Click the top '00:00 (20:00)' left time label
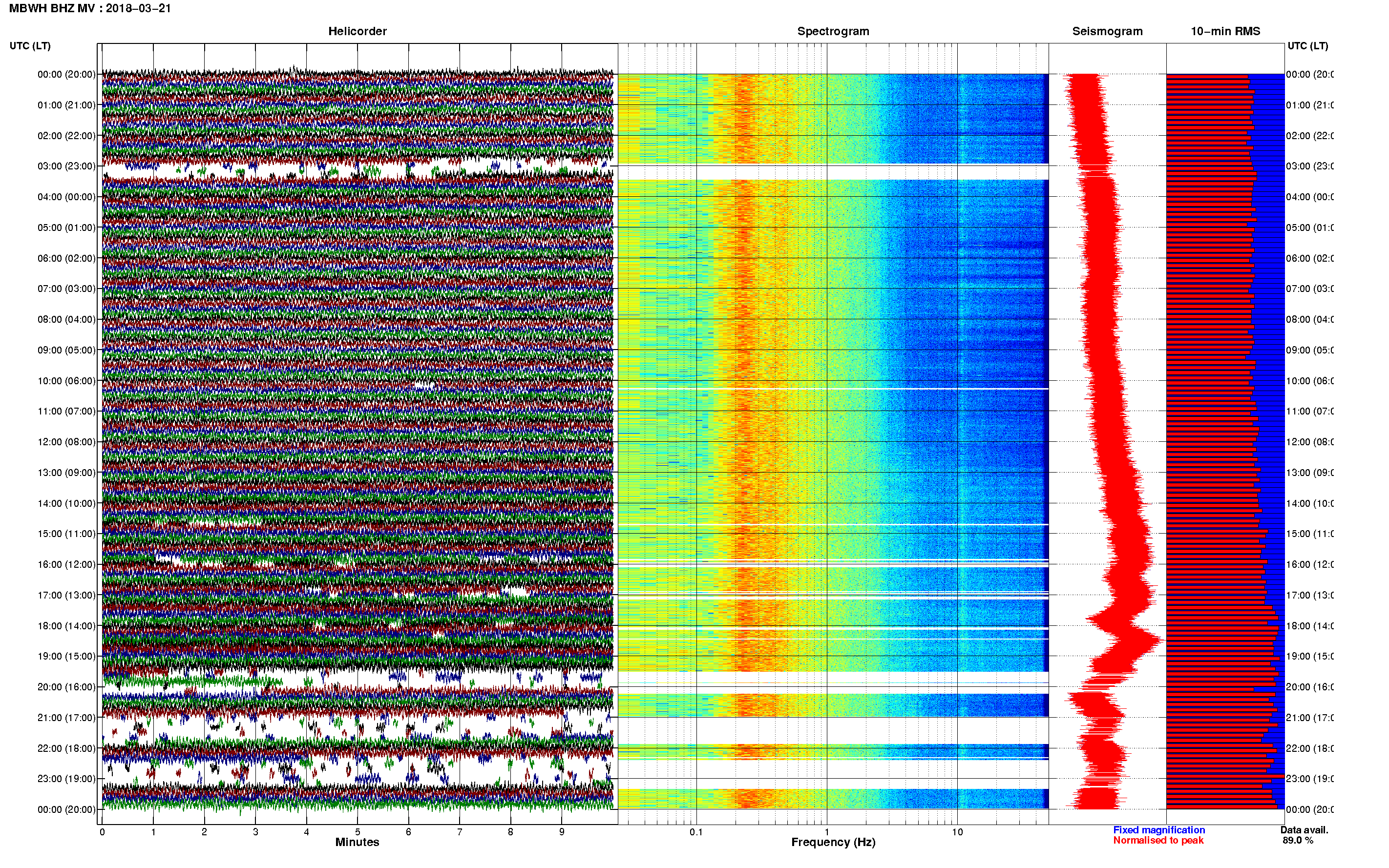Screen dimensions: 1389x868 66,74
